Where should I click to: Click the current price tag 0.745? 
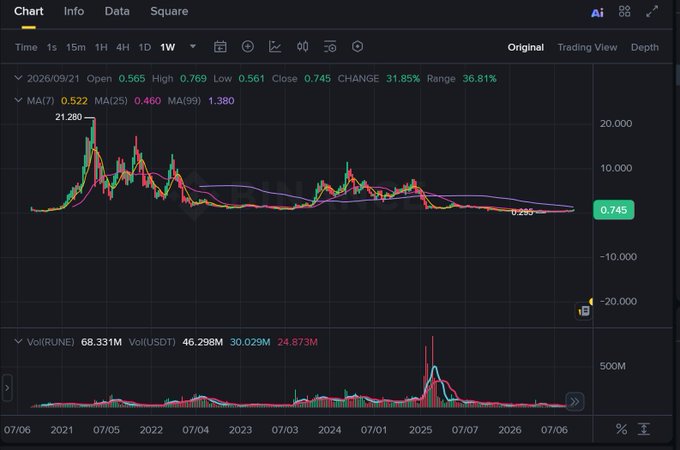[x=614, y=210]
